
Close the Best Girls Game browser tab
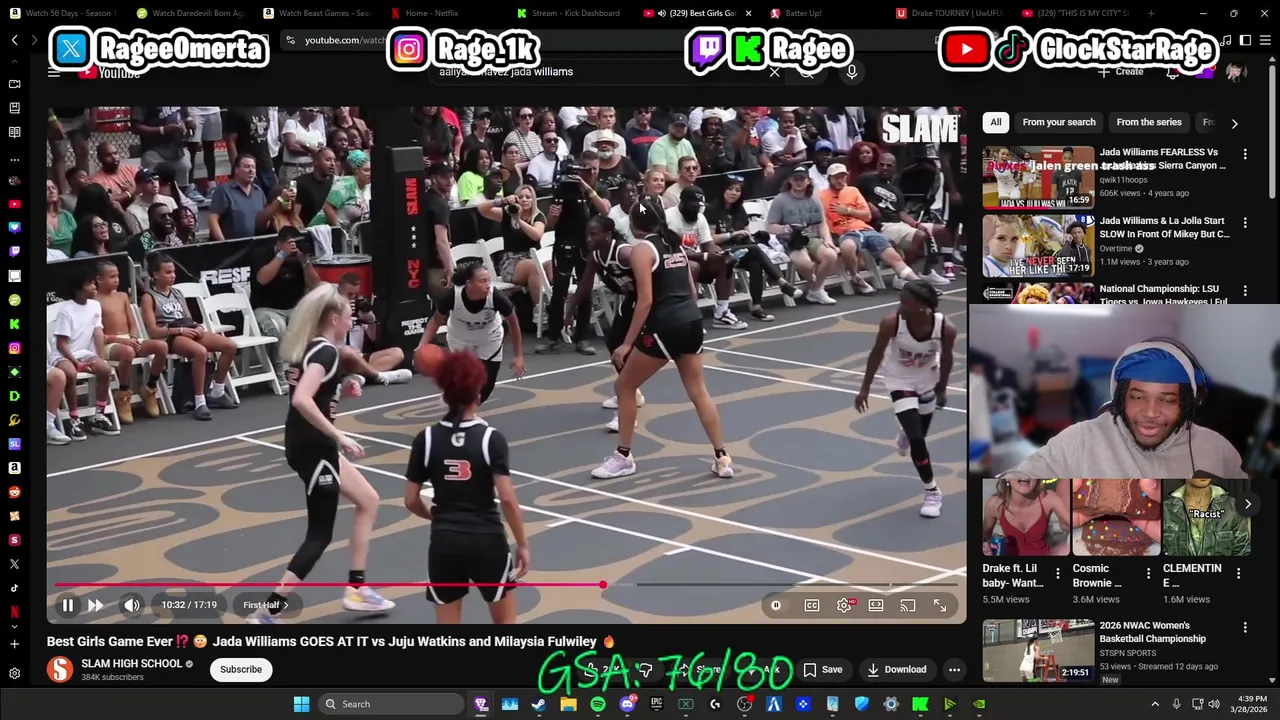tap(748, 13)
